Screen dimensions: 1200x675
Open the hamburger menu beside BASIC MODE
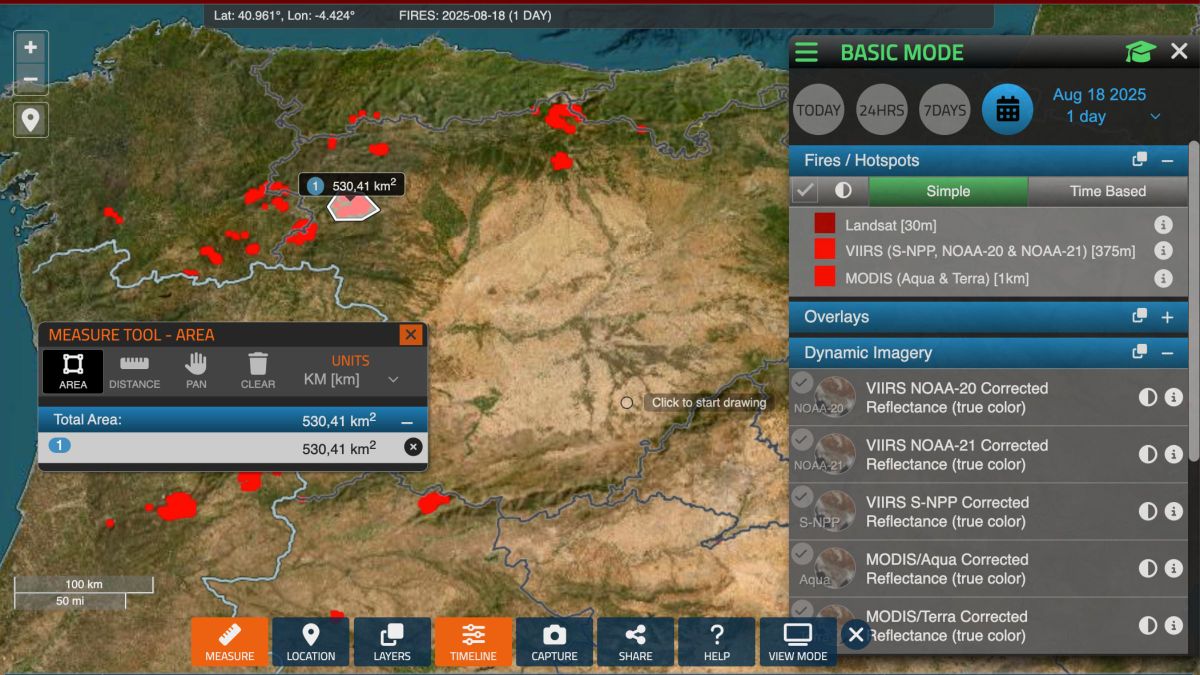click(x=806, y=52)
